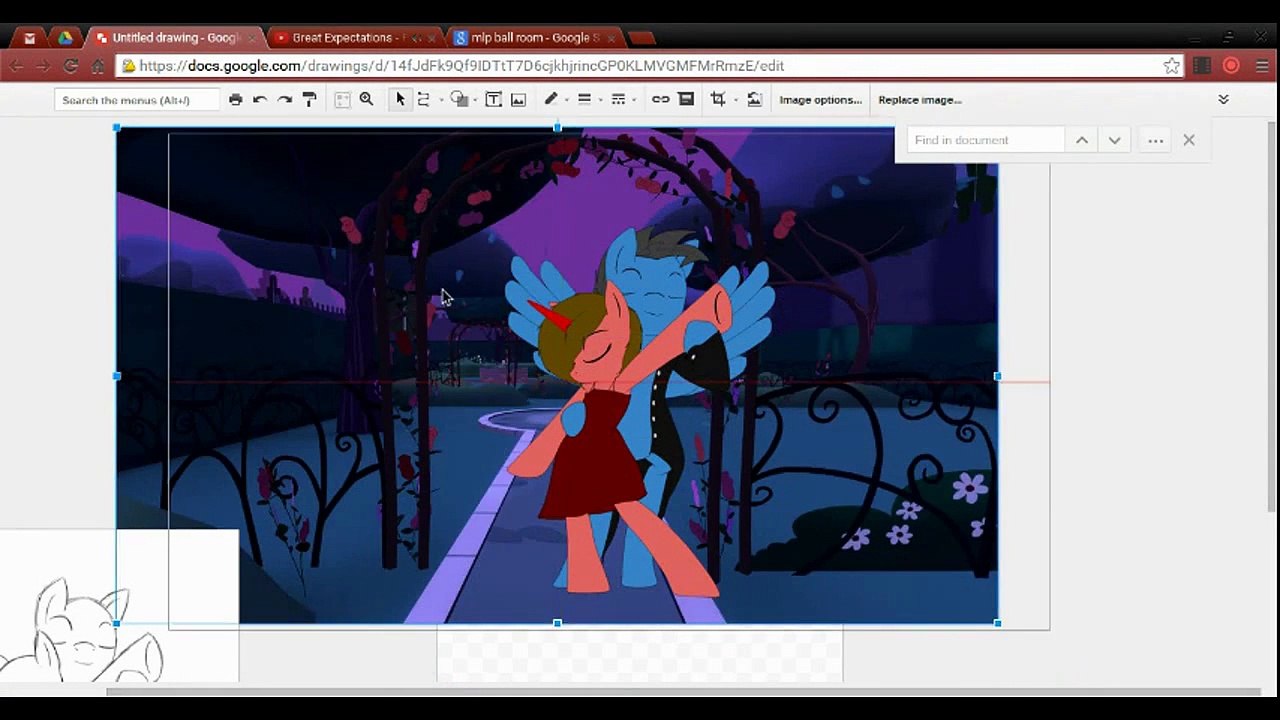Redo the last action
This screenshot has width=1280, height=720.
point(285,99)
